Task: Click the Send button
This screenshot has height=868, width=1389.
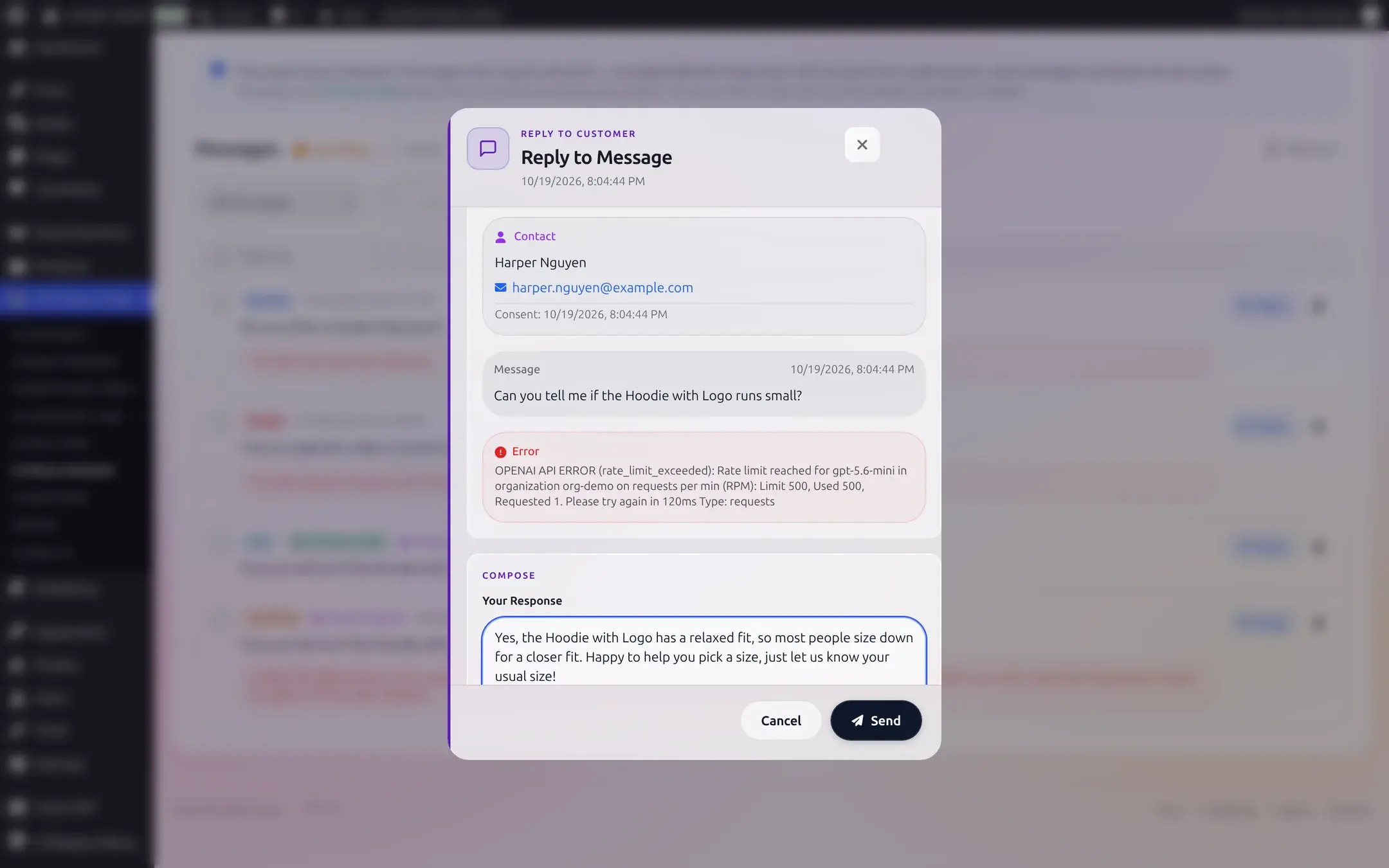Action: pyautogui.click(x=876, y=720)
